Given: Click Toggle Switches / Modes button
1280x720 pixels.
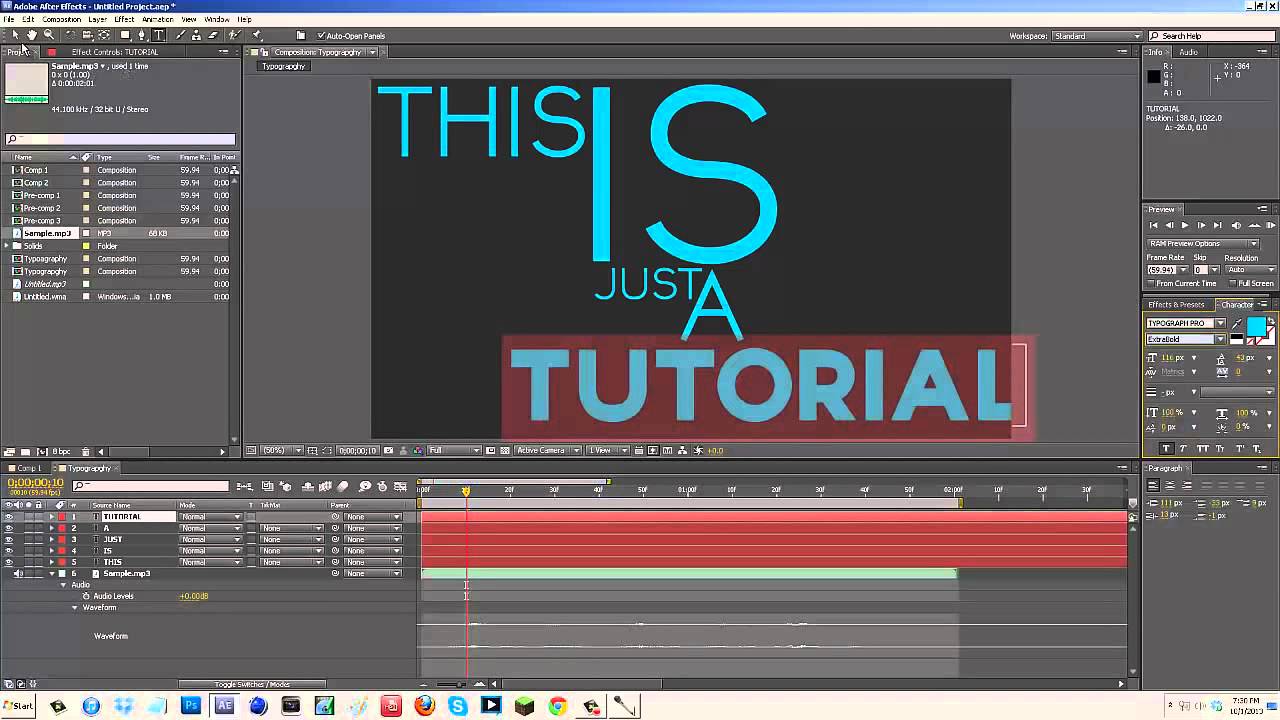Looking at the screenshot, I should point(252,684).
